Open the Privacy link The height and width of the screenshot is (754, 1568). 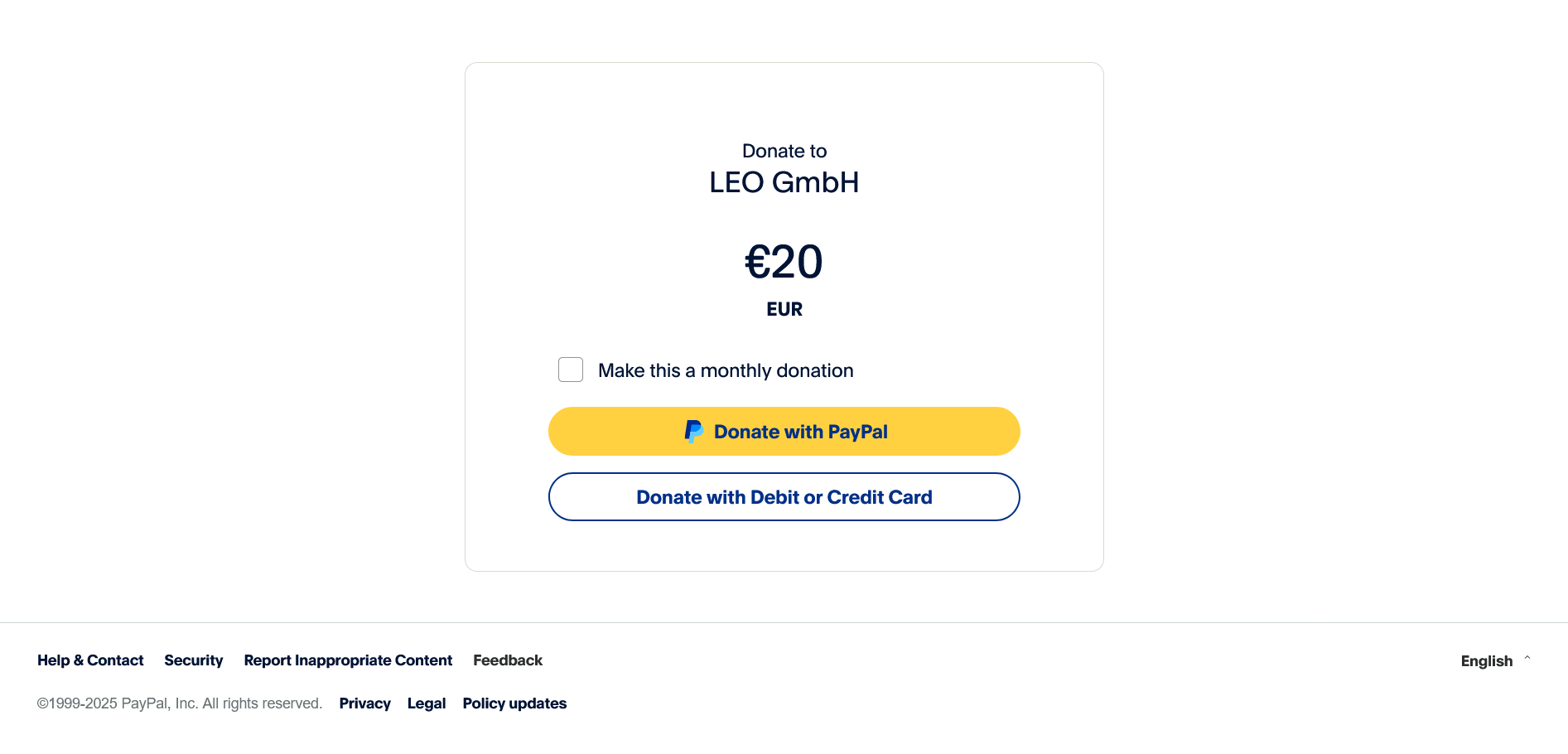point(364,703)
